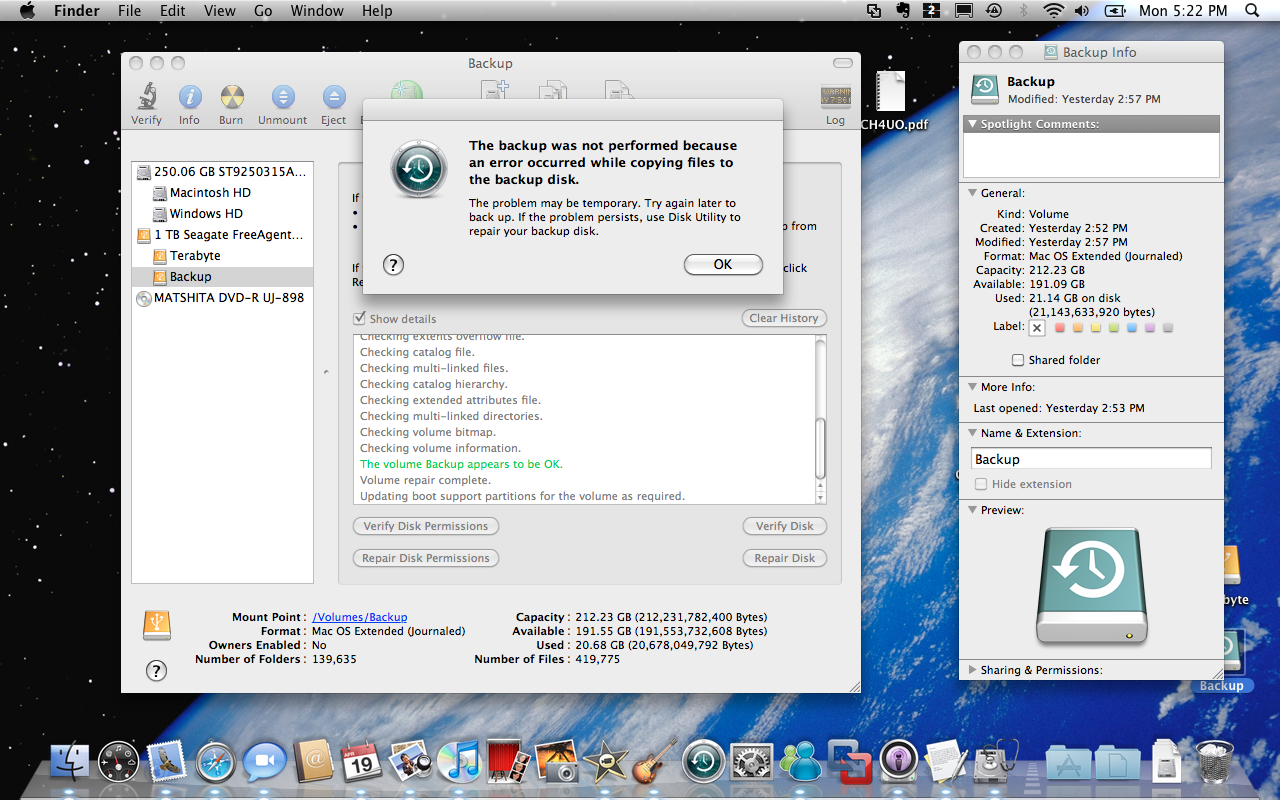The width and height of the screenshot is (1280, 800).
Task: Enable the Shared folder checkbox
Action: (1018, 360)
